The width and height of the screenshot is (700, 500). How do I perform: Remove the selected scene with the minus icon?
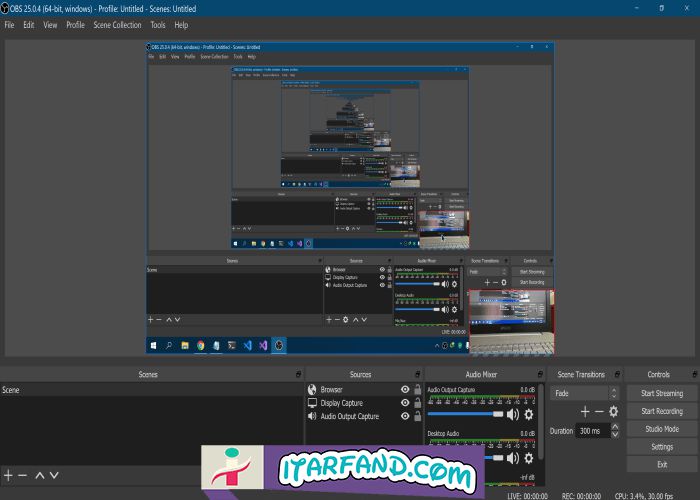pyautogui.click(x=22, y=475)
